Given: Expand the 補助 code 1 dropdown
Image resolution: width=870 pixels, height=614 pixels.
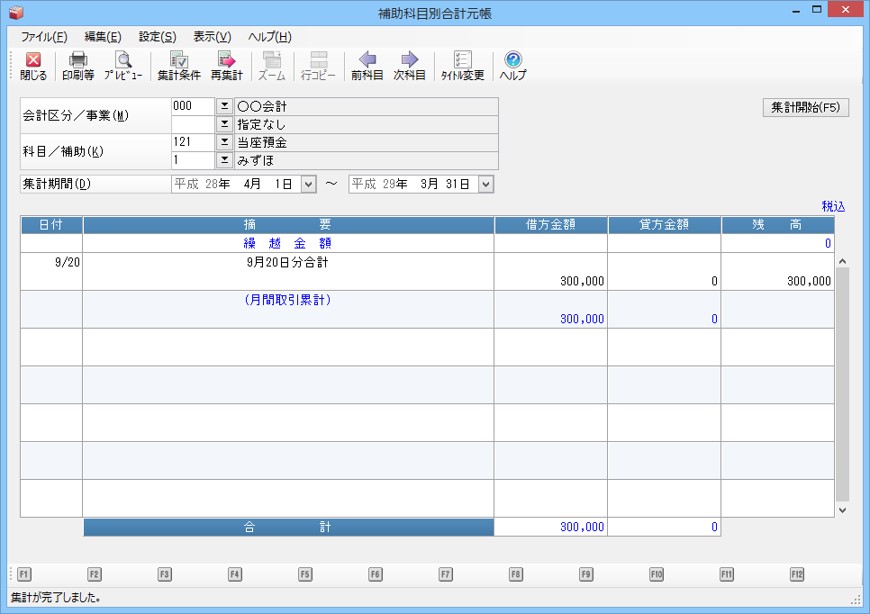Looking at the screenshot, I should click(224, 160).
